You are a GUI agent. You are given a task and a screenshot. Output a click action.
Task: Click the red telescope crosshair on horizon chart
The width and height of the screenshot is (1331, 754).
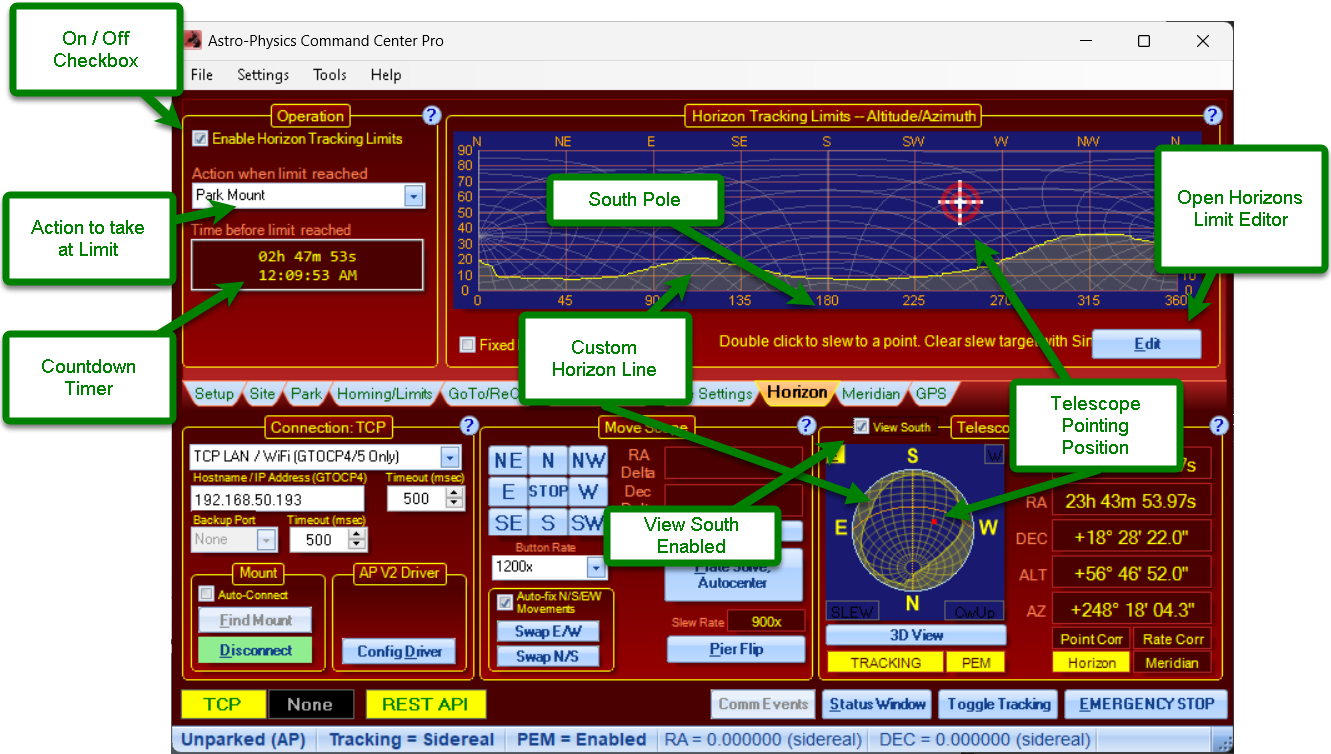coord(961,201)
